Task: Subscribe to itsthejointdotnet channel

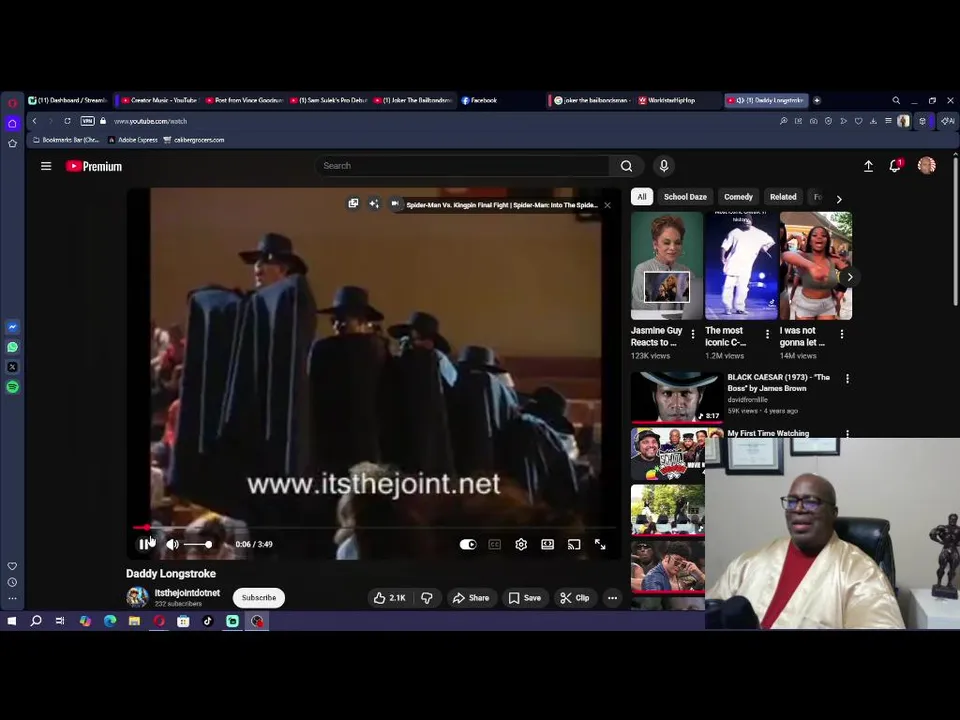Action: [x=259, y=598]
